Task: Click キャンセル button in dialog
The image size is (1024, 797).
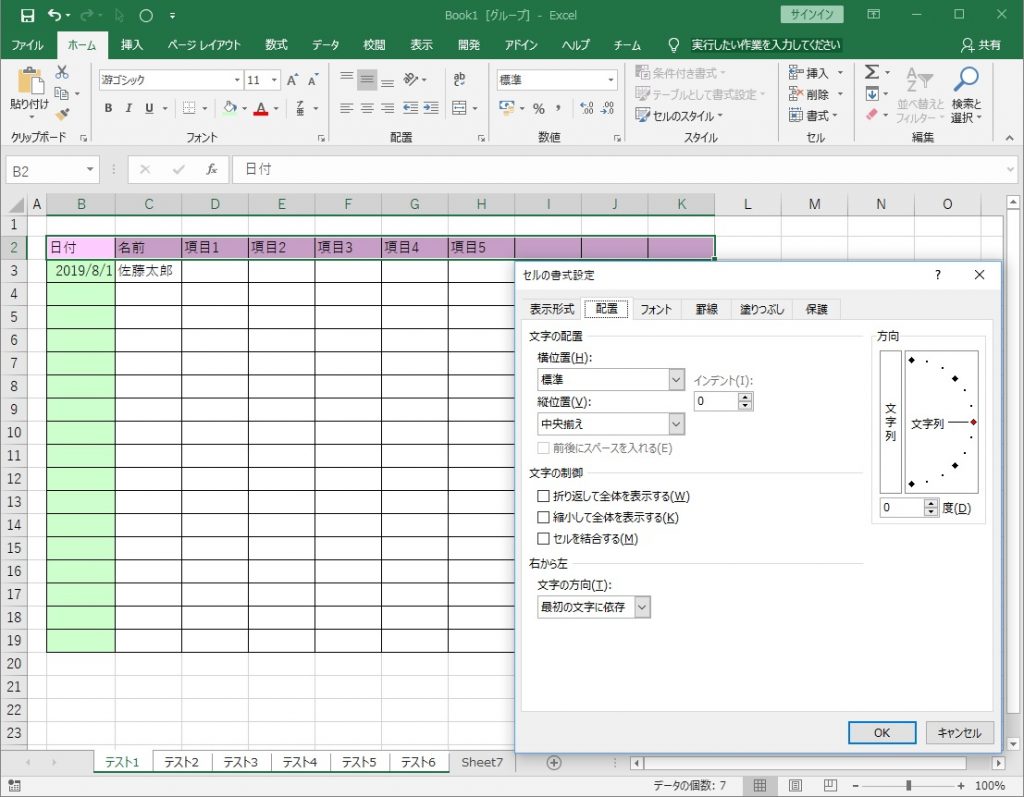Action: pyautogui.click(x=959, y=732)
